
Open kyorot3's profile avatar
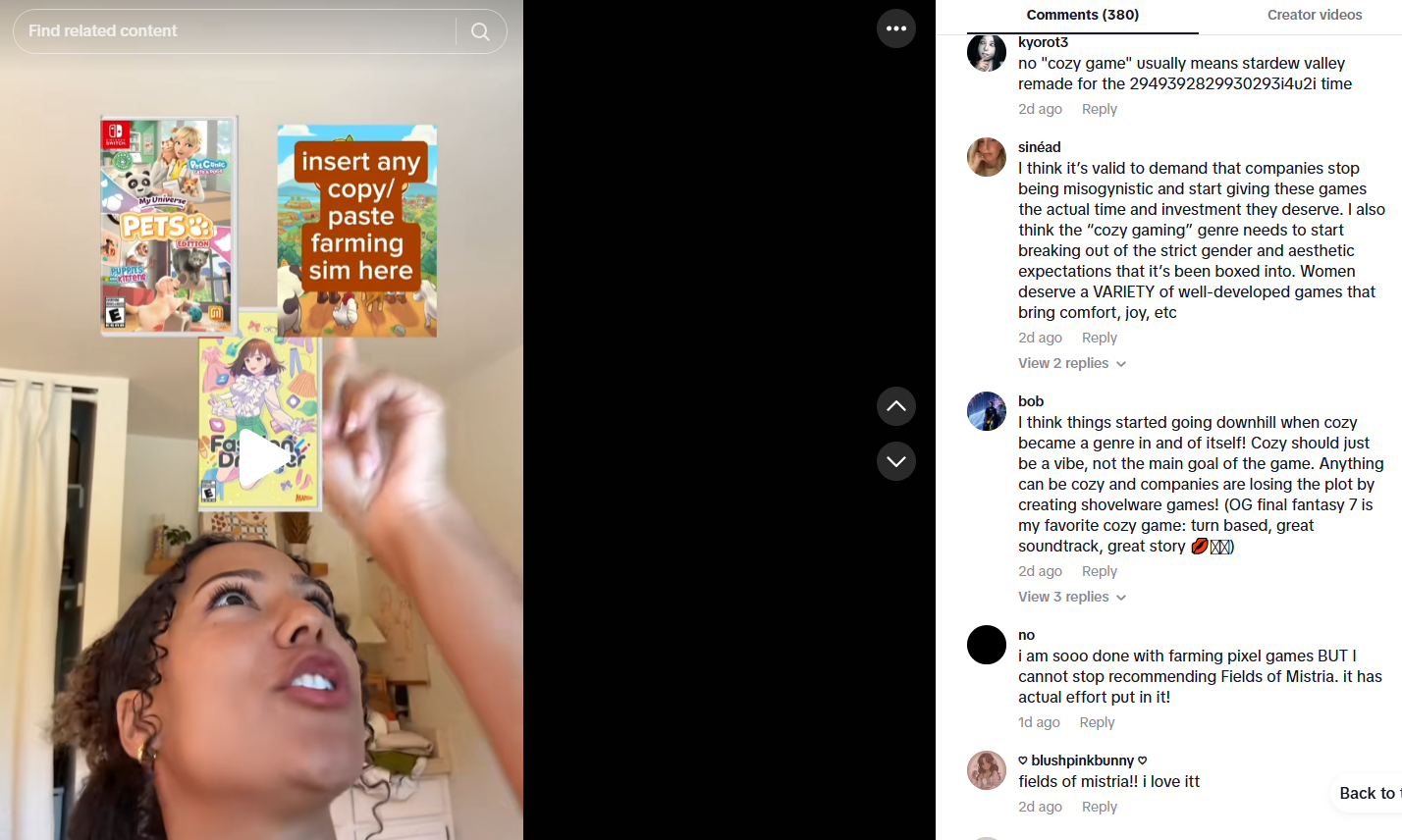(987, 52)
